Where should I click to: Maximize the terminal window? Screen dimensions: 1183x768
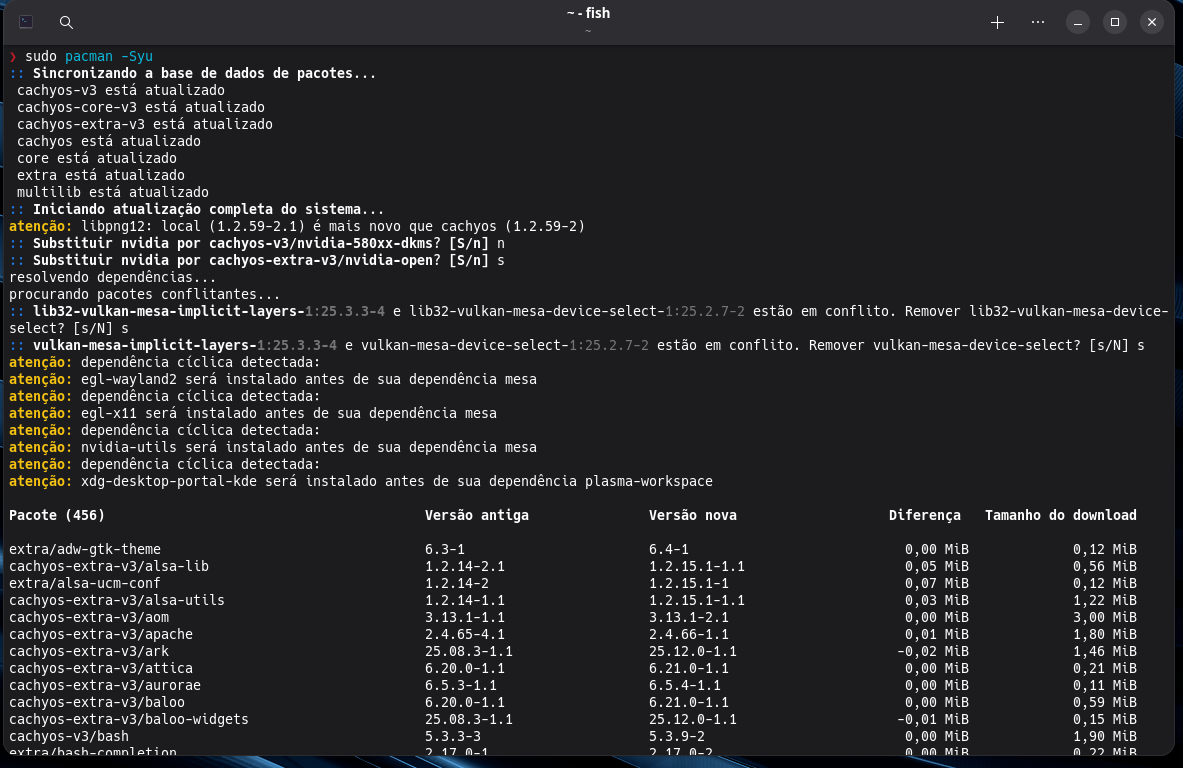(x=1115, y=22)
